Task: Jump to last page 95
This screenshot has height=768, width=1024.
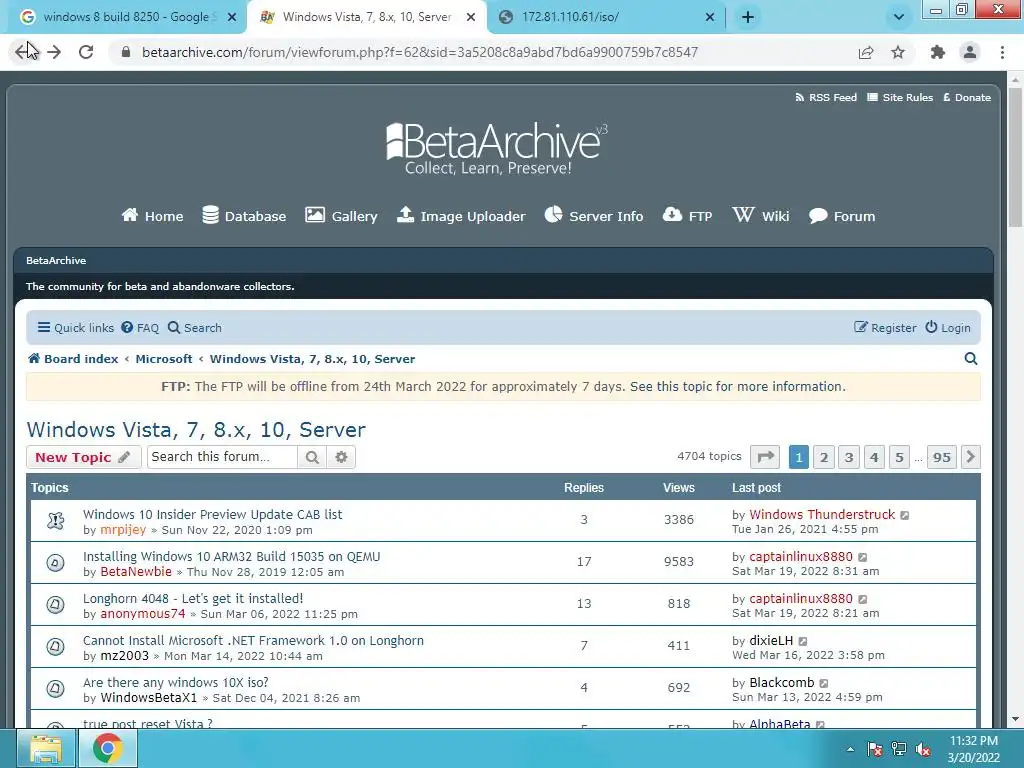Action: click(x=942, y=457)
